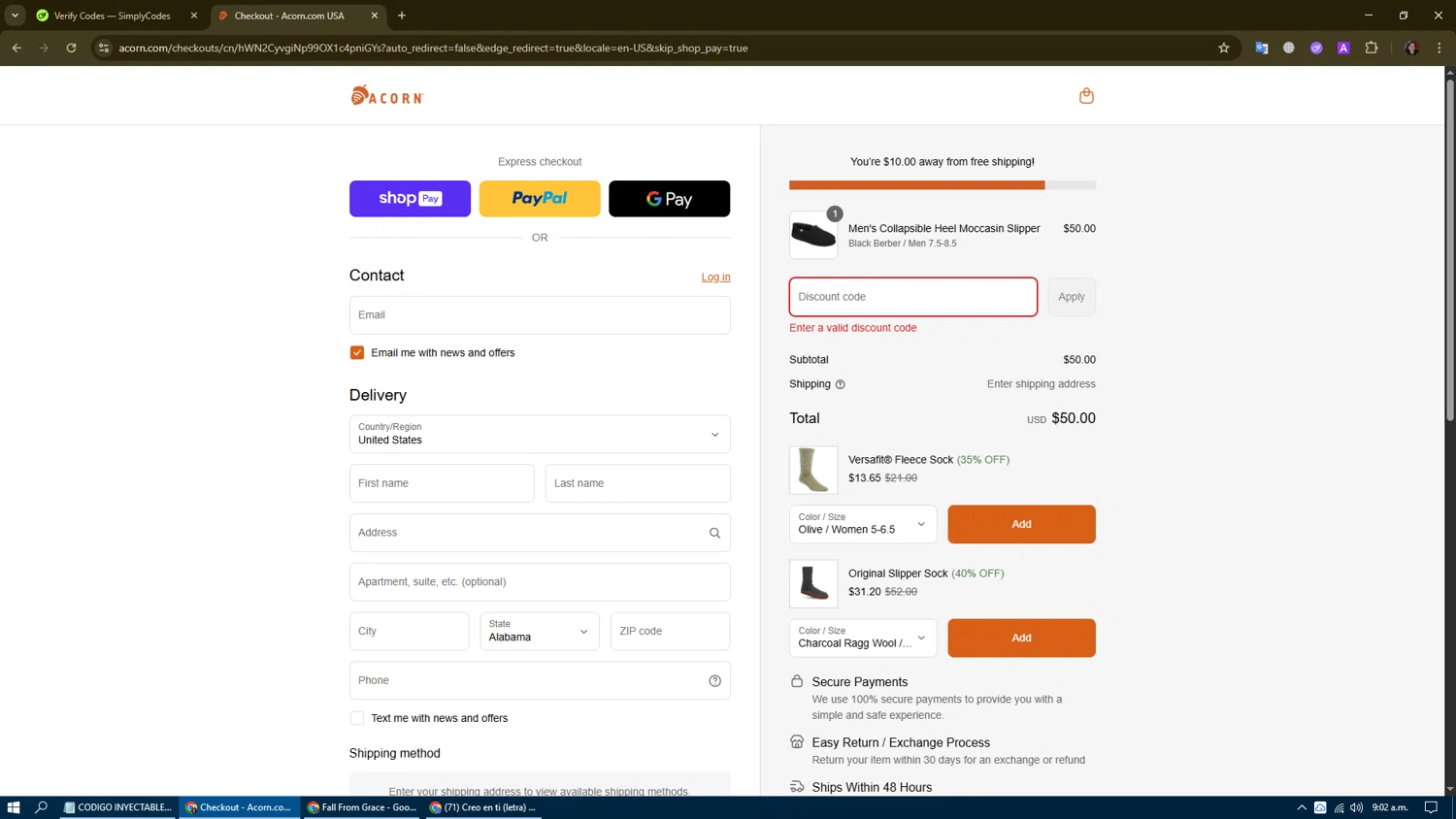Click the page vertical scrollbar
This screenshot has height=819, width=1456.
(x=1450, y=252)
